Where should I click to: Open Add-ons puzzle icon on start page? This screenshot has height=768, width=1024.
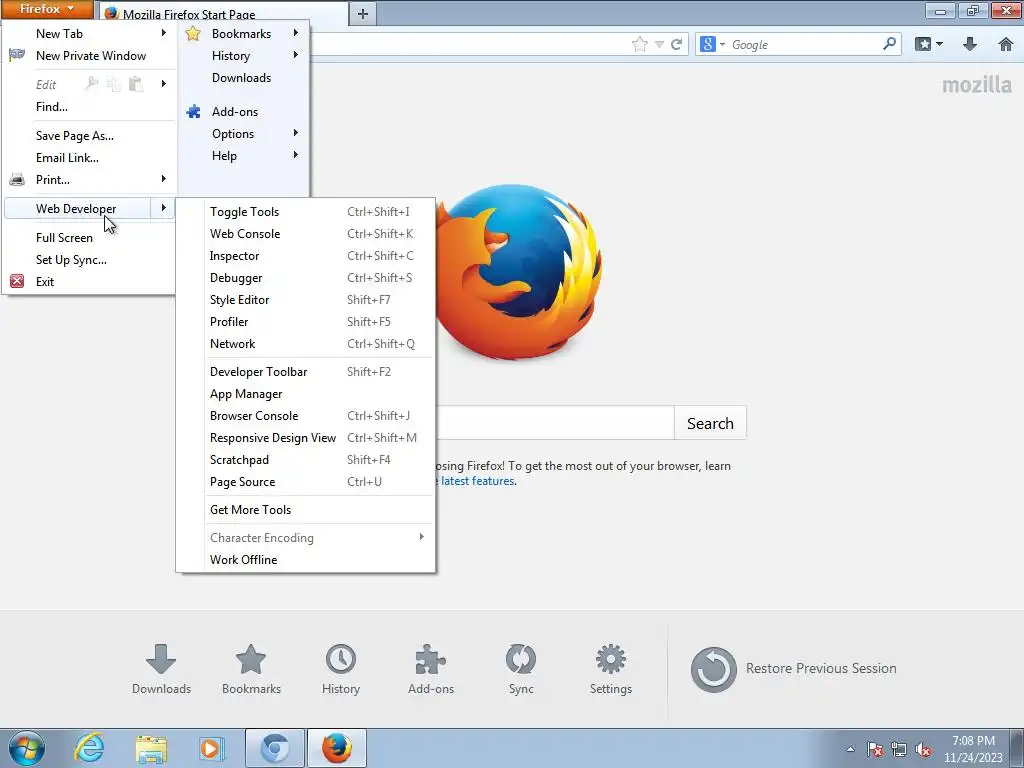(x=430, y=669)
